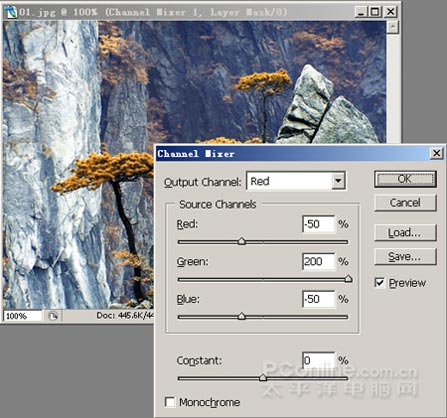
Task: Click OK to apply Channel Mixer
Action: pos(405,179)
